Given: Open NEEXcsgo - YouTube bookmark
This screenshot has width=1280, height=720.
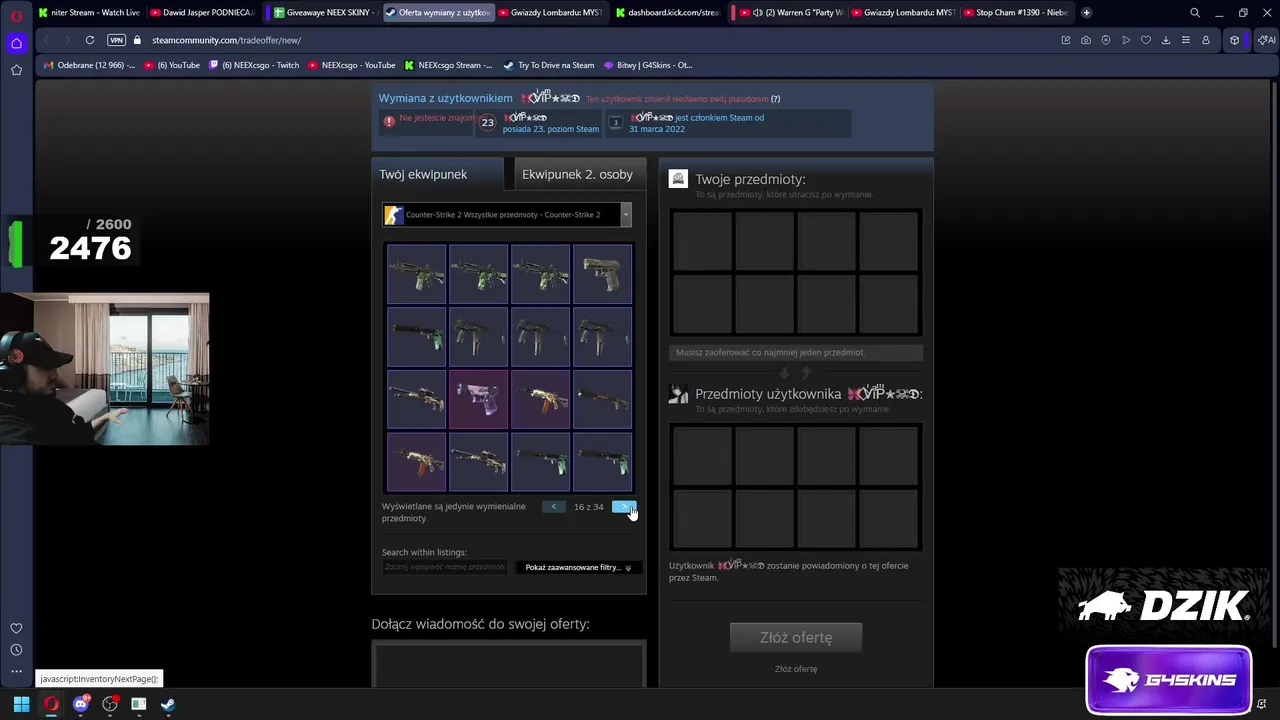Looking at the screenshot, I should (x=352, y=65).
